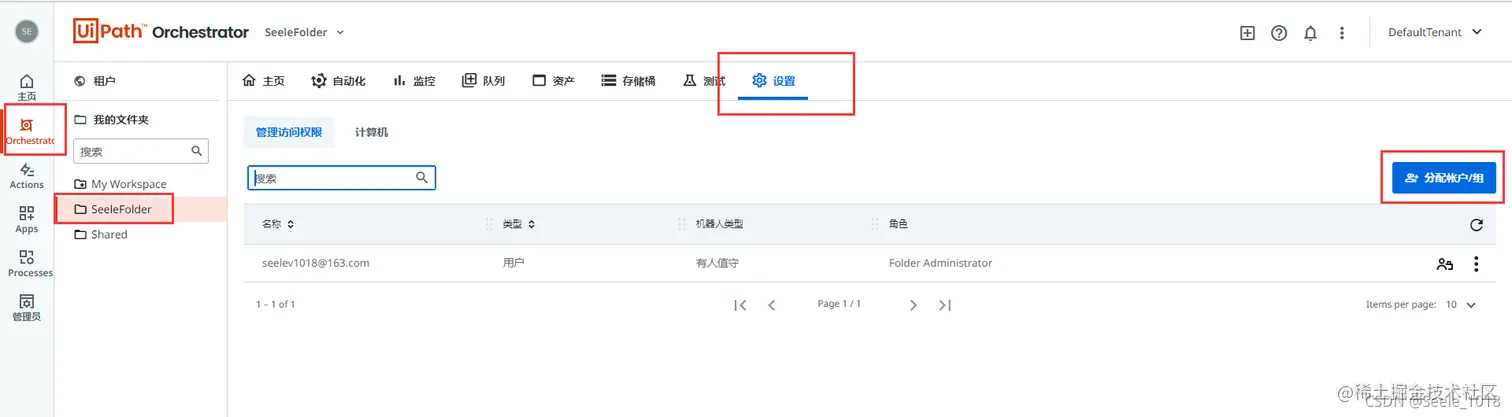This screenshot has height=417, width=1512.
Task: Click the magnifier in the access search box
Action: tap(422, 178)
